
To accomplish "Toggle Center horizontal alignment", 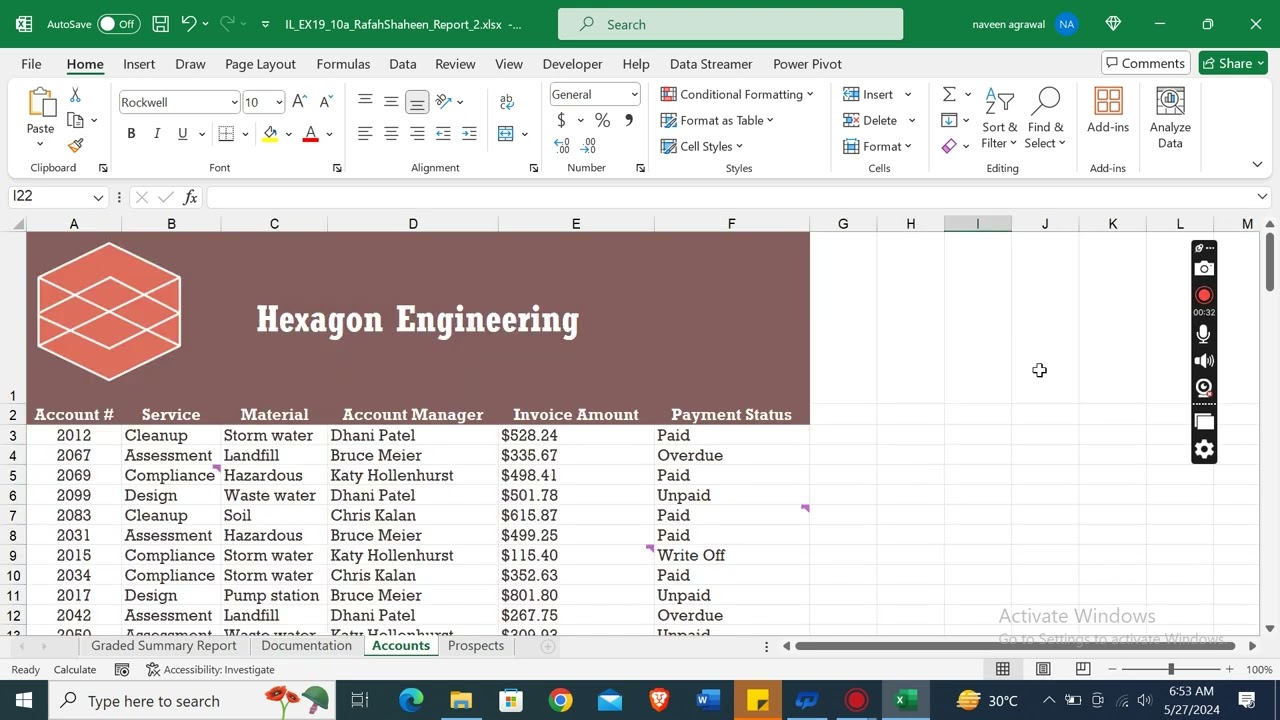I will pyautogui.click(x=391, y=134).
